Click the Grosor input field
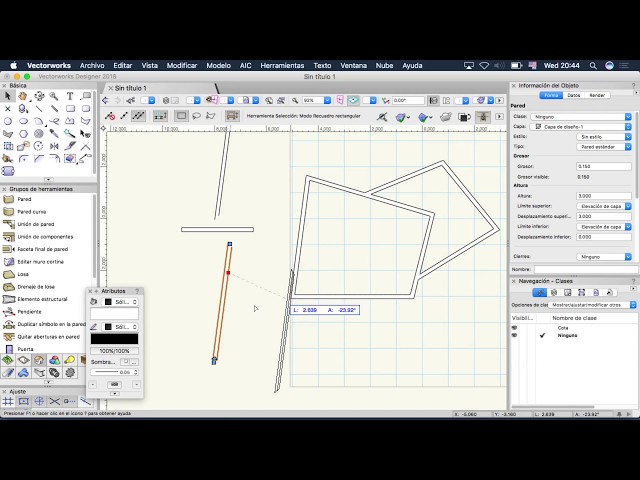Viewport: 640px width, 480px height. coord(604,167)
